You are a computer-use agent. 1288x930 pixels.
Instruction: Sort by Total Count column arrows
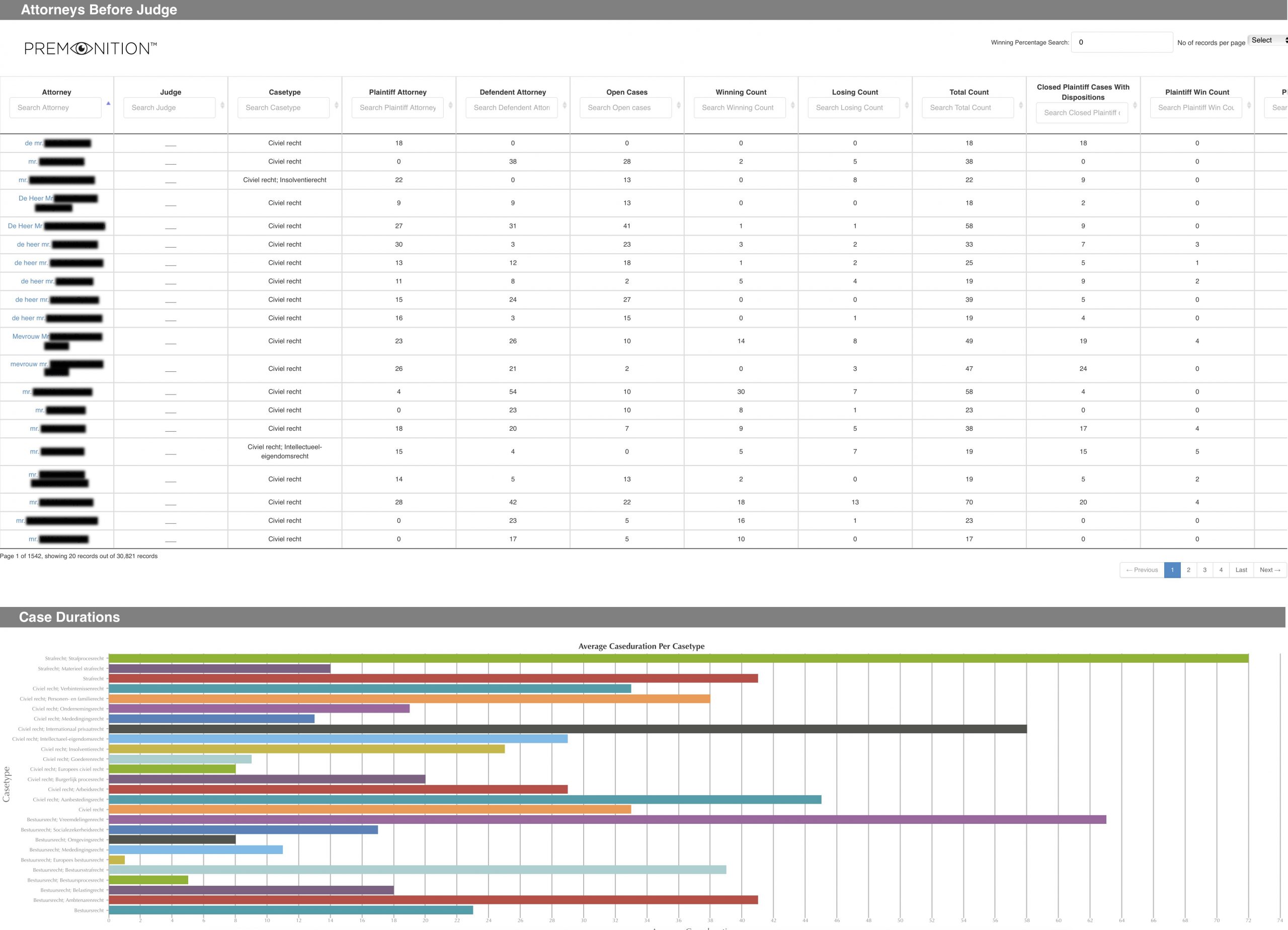[1021, 106]
